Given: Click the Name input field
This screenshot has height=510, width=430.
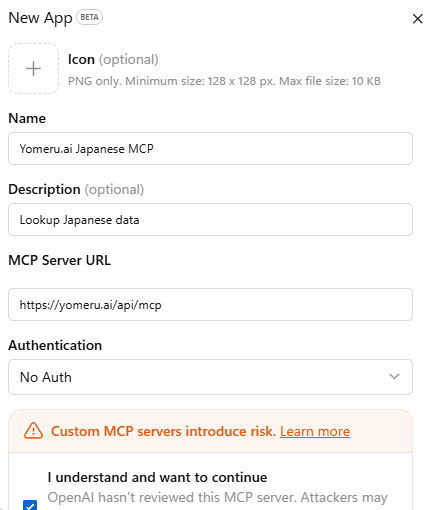Looking at the screenshot, I should (210, 149).
